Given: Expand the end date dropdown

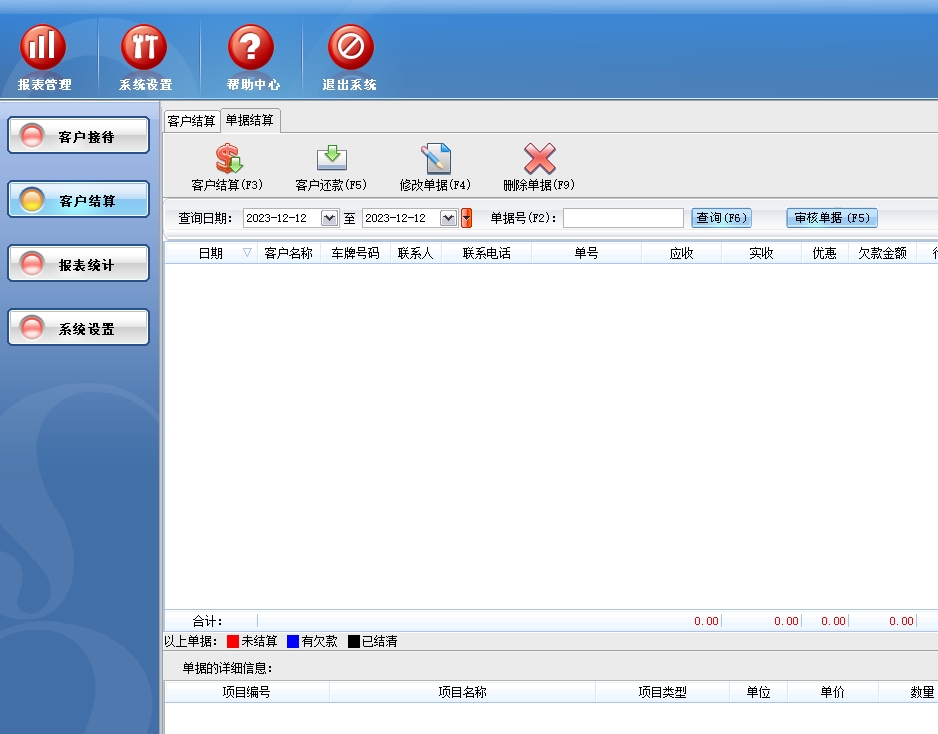Looking at the screenshot, I should click(448, 218).
